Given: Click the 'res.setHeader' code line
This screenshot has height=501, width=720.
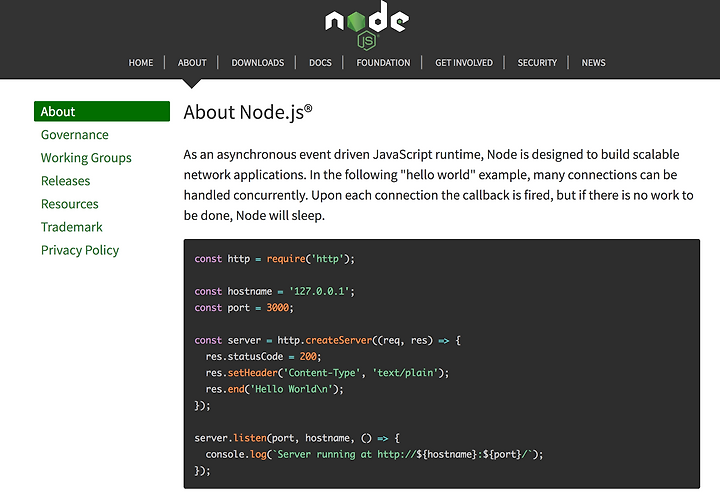Looking at the screenshot, I should (x=327, y=373).
